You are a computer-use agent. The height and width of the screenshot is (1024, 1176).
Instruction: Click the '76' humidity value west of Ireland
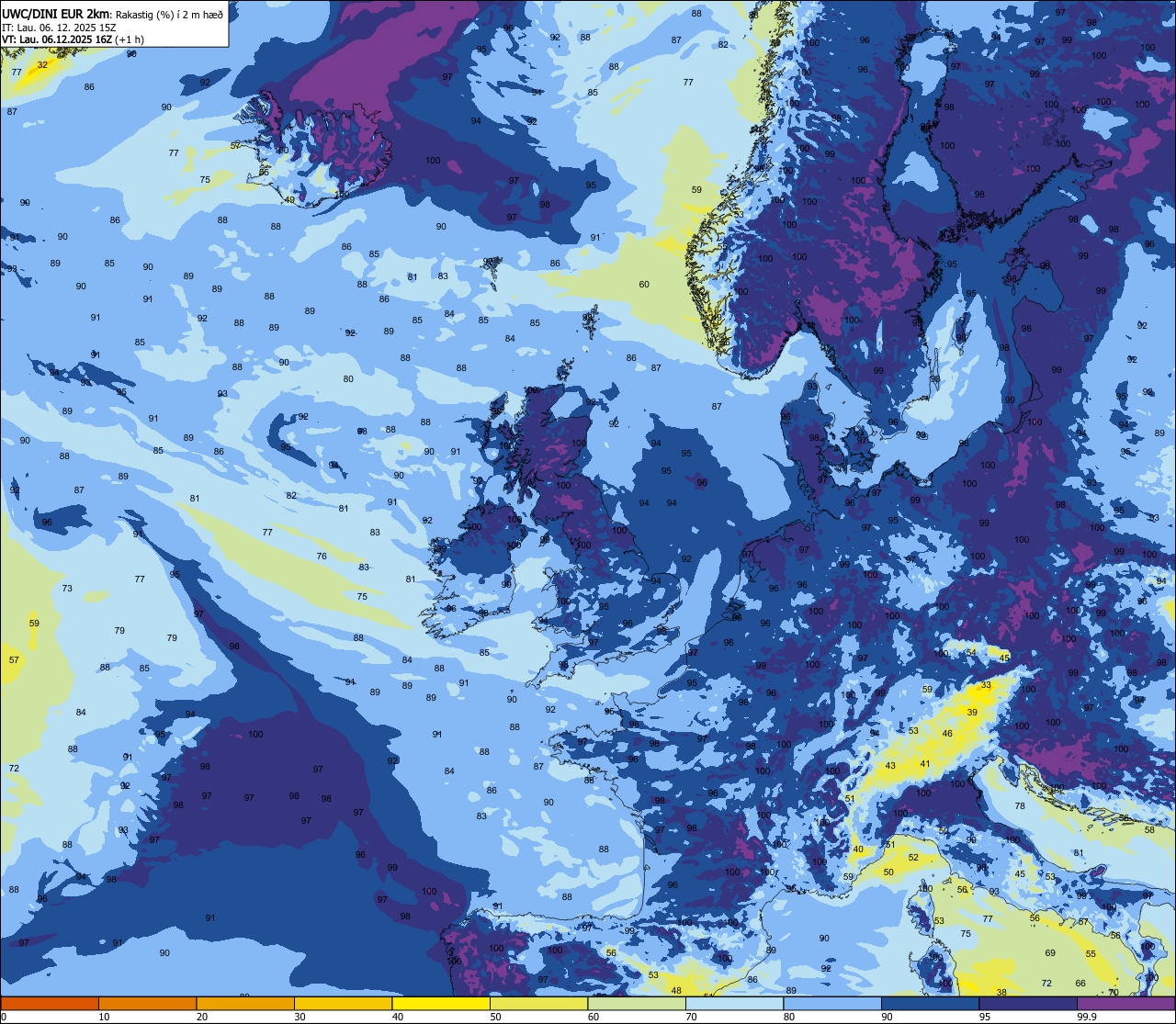(x=322, y=557)
